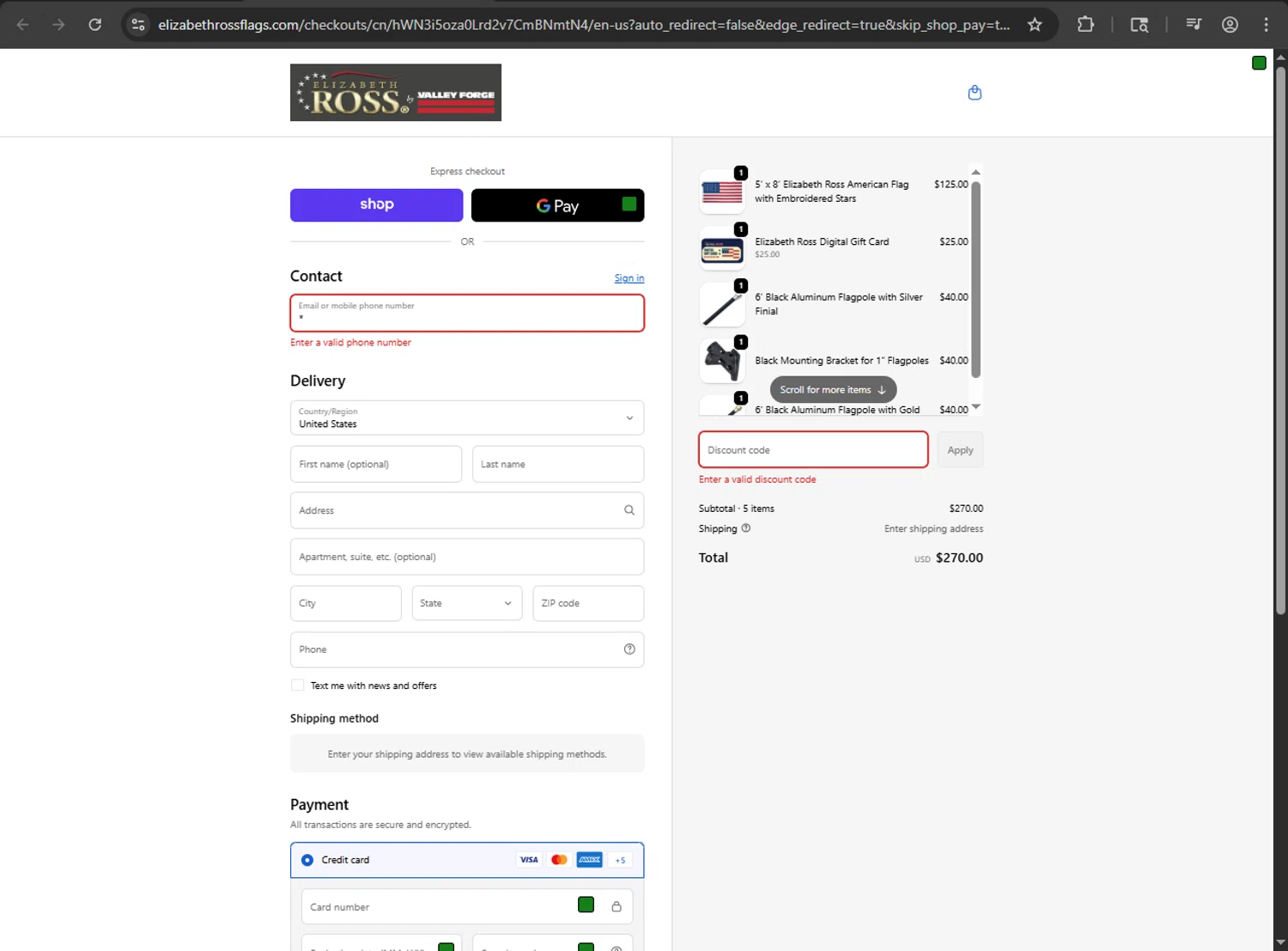The width and height of the screenshot is (1288, 951).
Task: Click the Apply discount button
Action: (960, 450)
